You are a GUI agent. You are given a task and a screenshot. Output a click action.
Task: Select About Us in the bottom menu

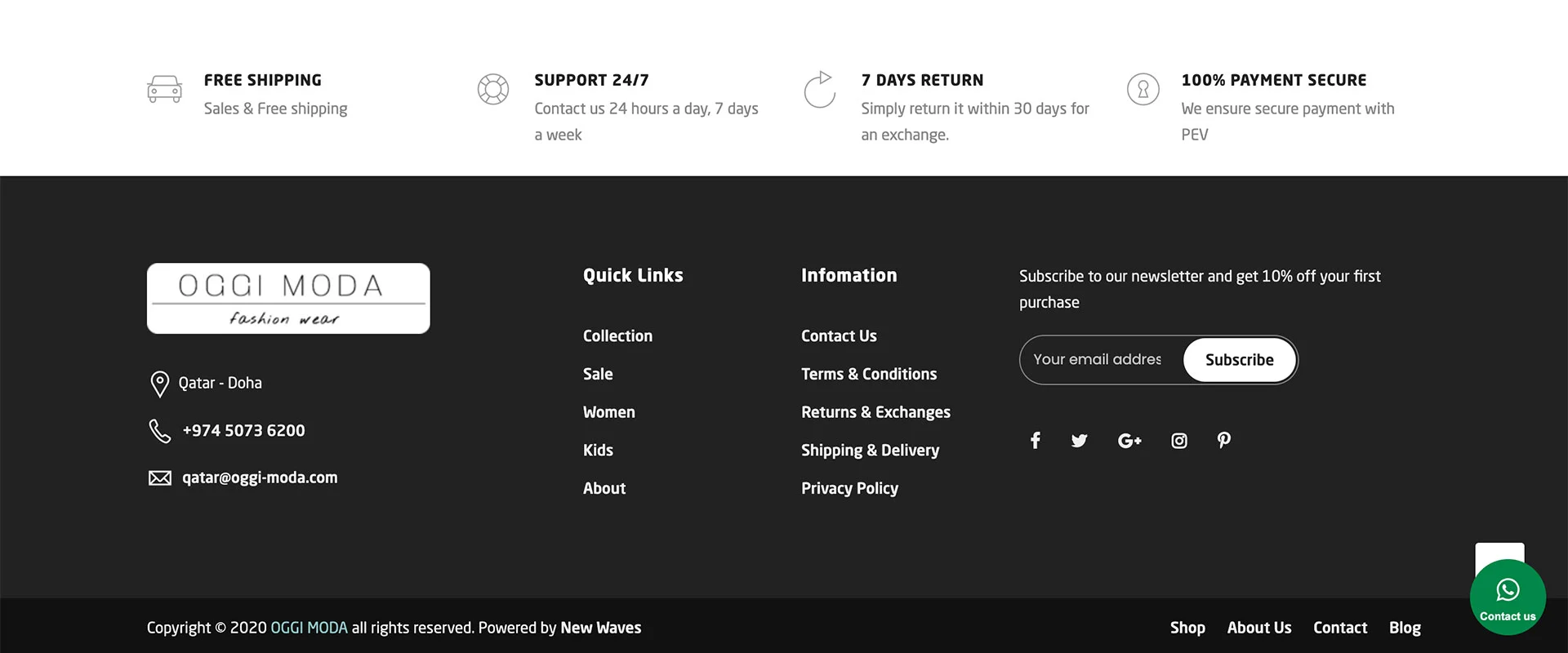[1259, 628]
